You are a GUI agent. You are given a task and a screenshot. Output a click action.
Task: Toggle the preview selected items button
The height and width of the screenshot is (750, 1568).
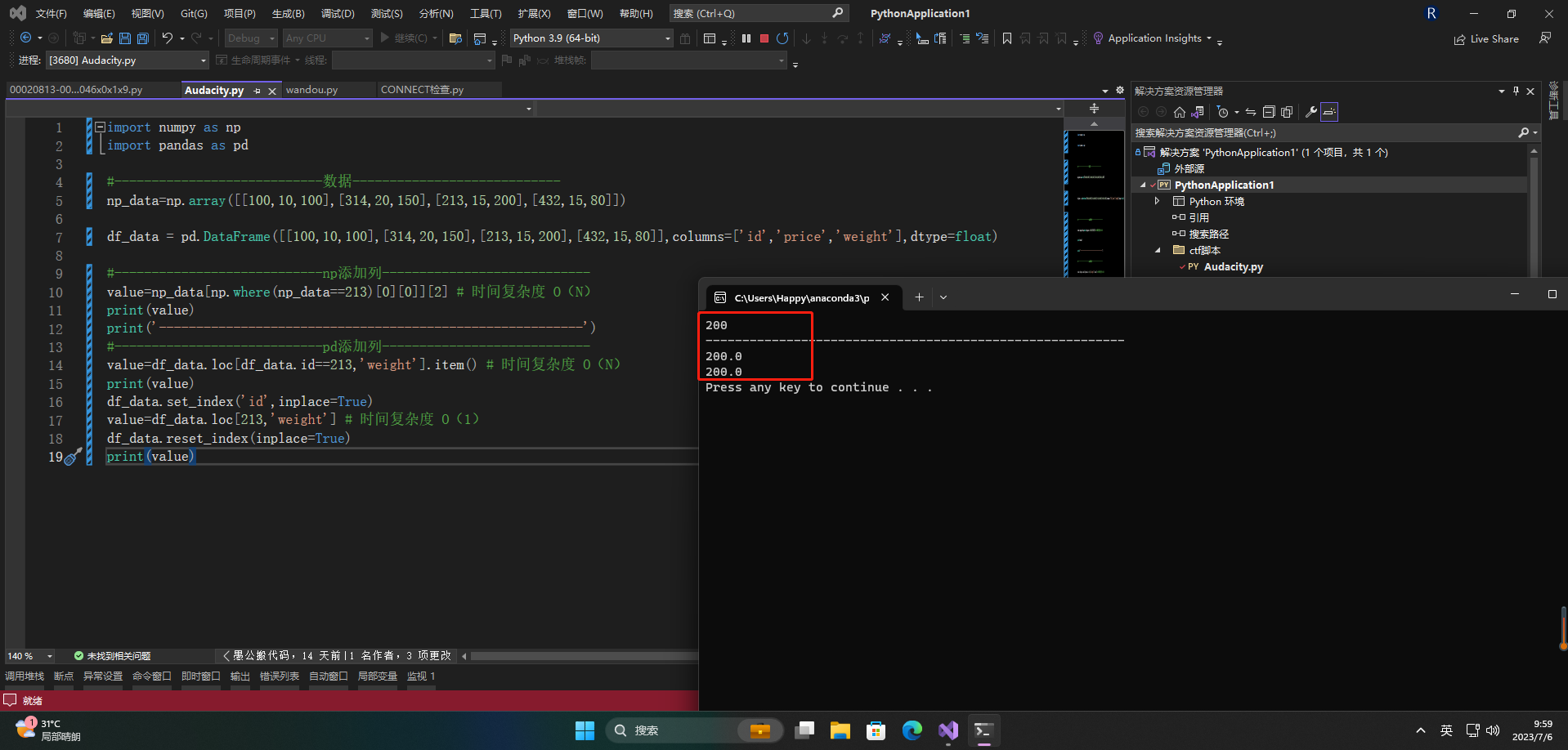pyautogui.click(x=1329, y=112)
